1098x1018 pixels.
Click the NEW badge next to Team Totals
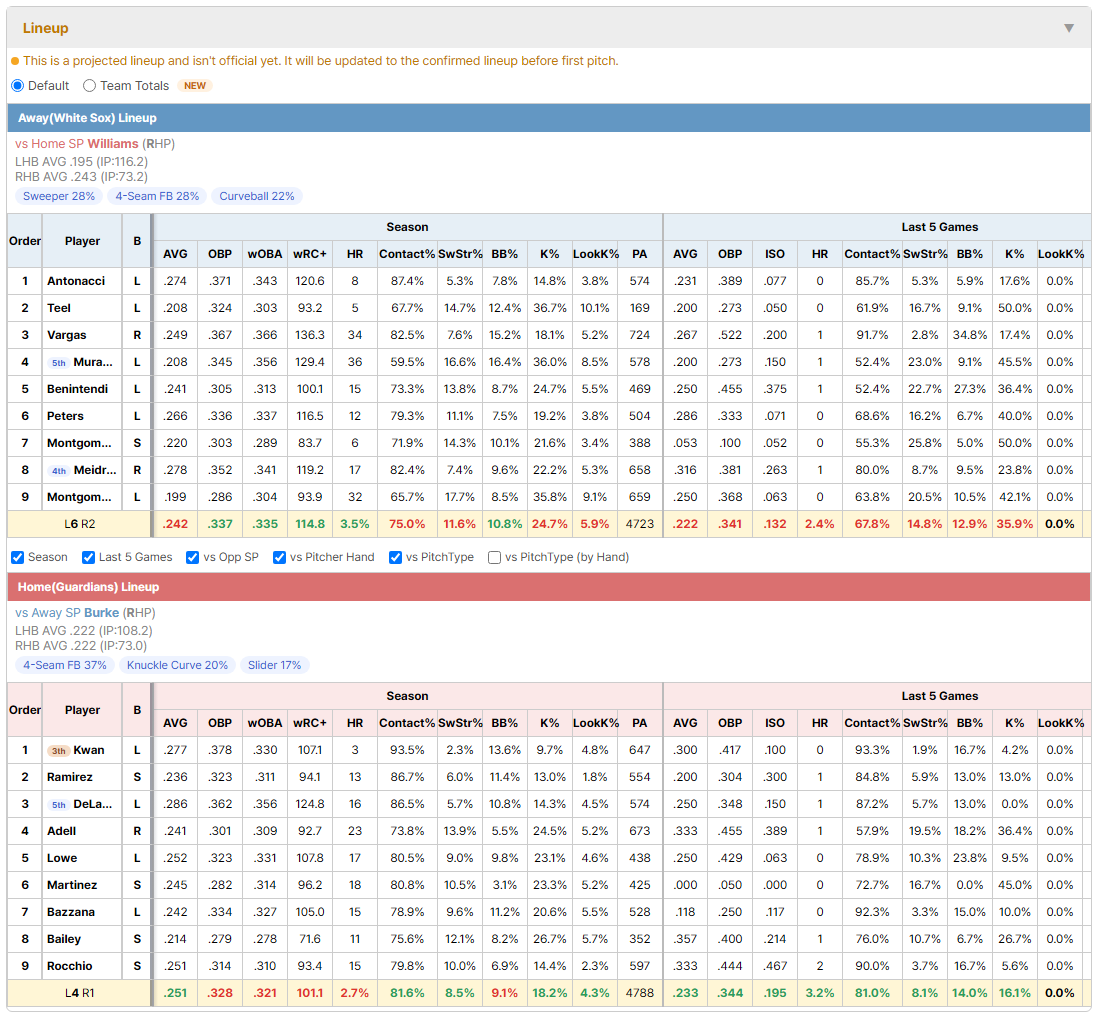click(x=195, y=85)
